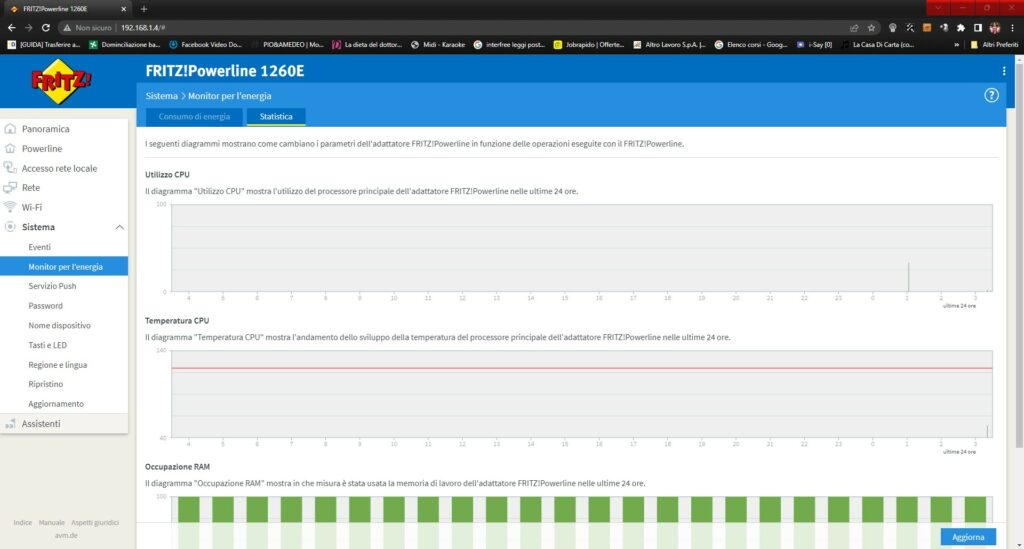Image resolution: width=1024 pixels, height=549 pixels.
Task: Reload the page with refresh icon
Action: (46, 27)
